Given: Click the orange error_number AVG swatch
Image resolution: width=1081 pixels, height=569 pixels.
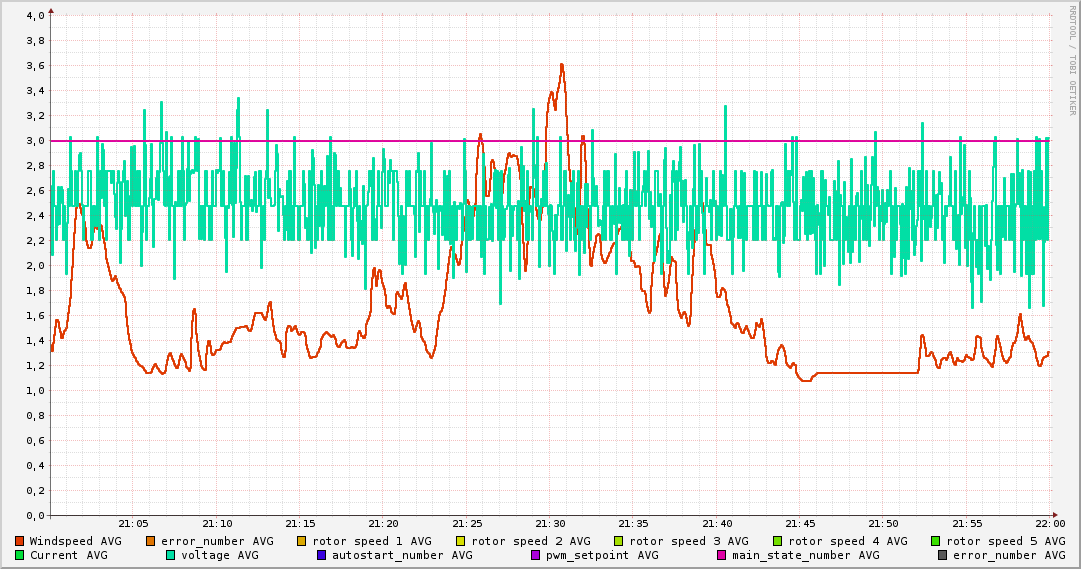Looking at the screenshot, I should (x=150, y=541).
